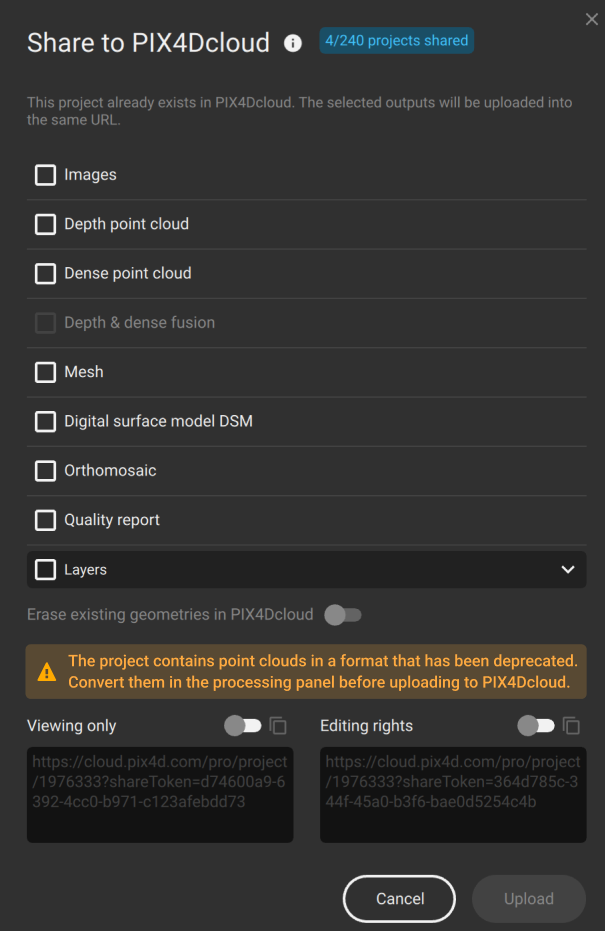Click the info icon beside Share to PIX4Dcloud
605x931 pixels.
coord(293,43)
